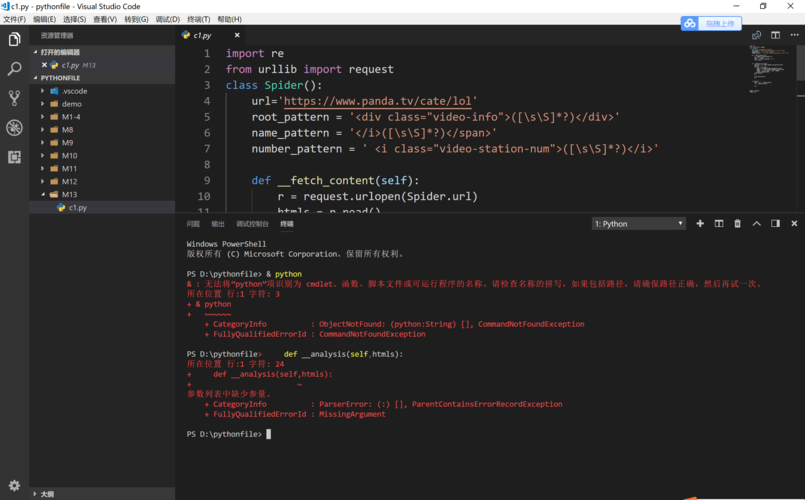Expand the M8 folder

(x=43, y=129)
